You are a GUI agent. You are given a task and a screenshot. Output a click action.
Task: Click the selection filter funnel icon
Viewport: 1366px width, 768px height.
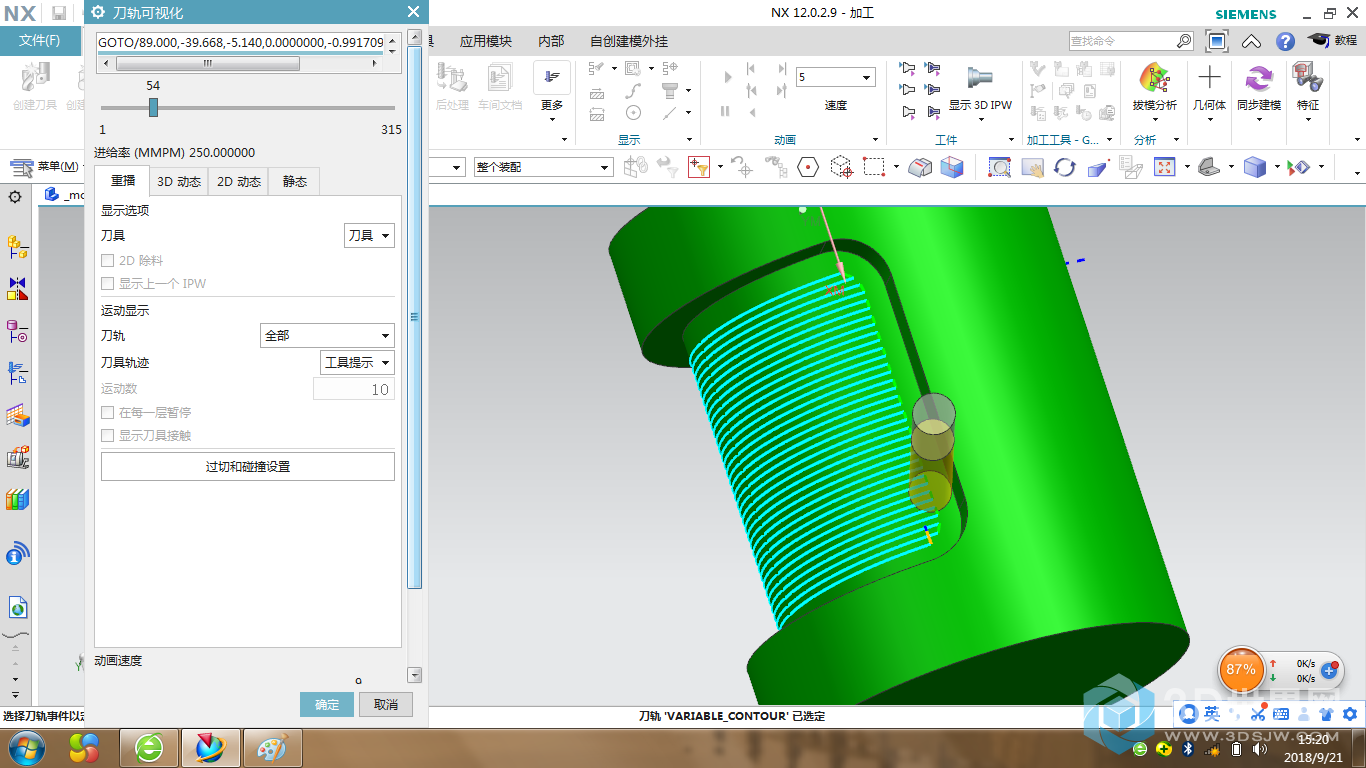tap(697, 167)
